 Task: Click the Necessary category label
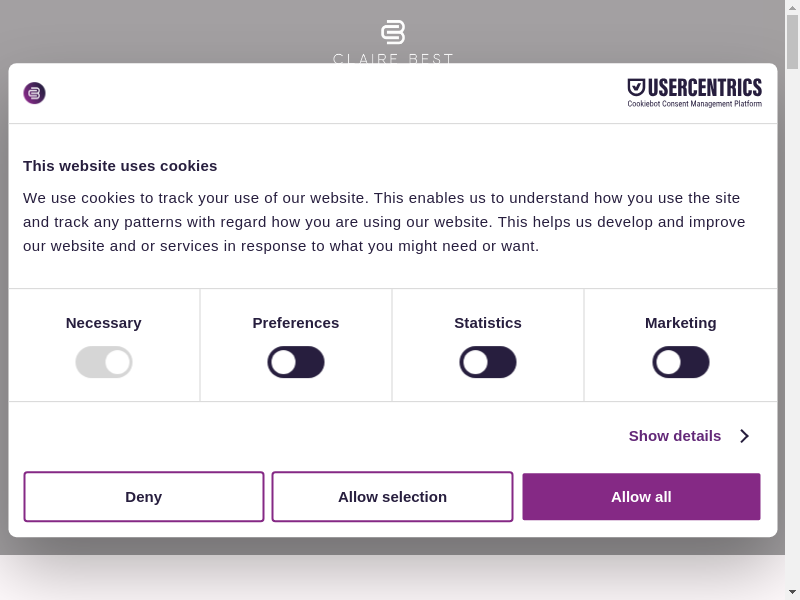coord(104,323)
